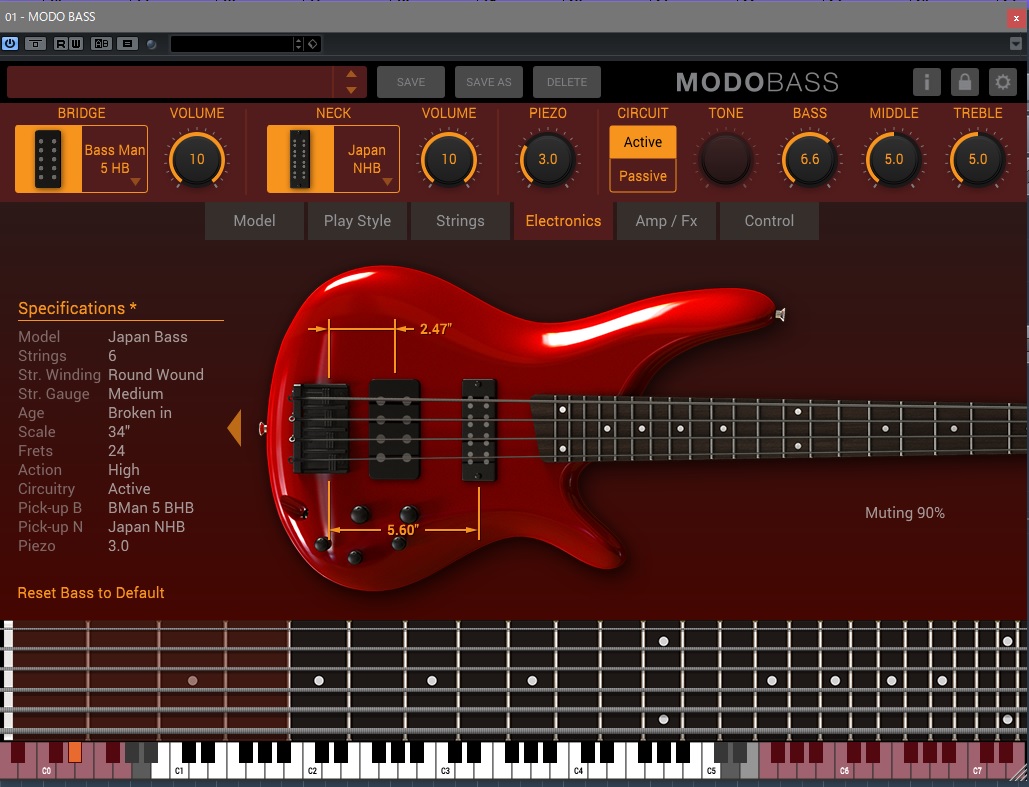Viewport: 1029px width, 787px height.
Task: Click the disabled TONE knob
Action: coord(725,159)
